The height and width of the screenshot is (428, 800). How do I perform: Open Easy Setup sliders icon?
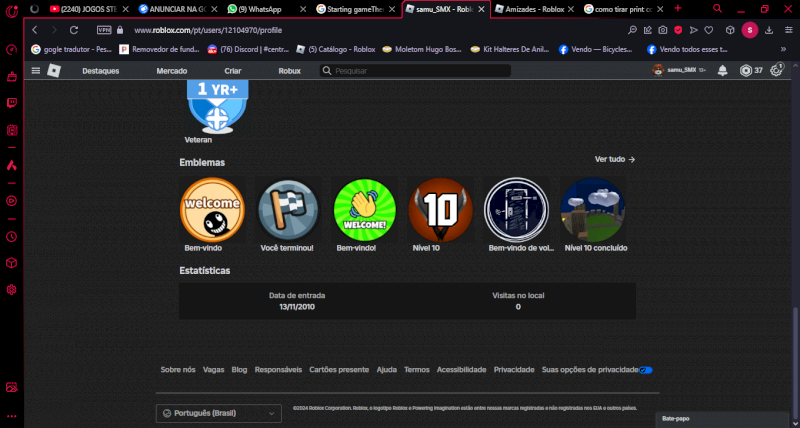pos(788,30)
